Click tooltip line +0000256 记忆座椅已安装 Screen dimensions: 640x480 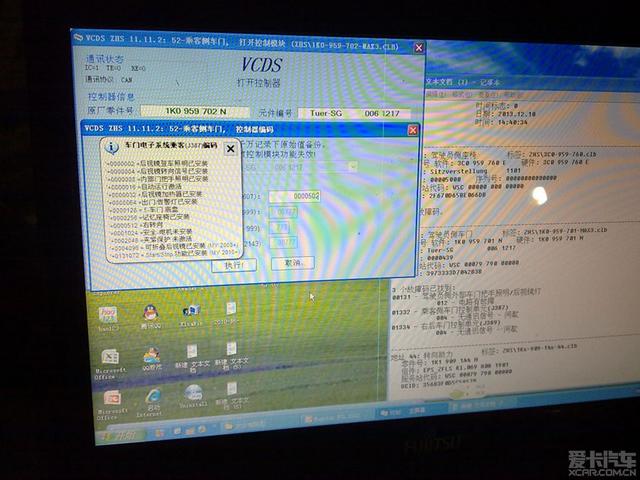point(149,217)
